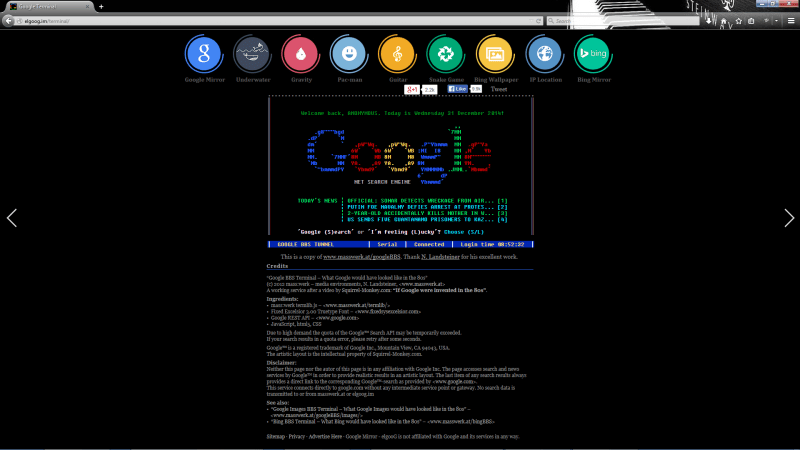
Task: Close the Google Terminal tab
Action: click(x=87, y=7)
